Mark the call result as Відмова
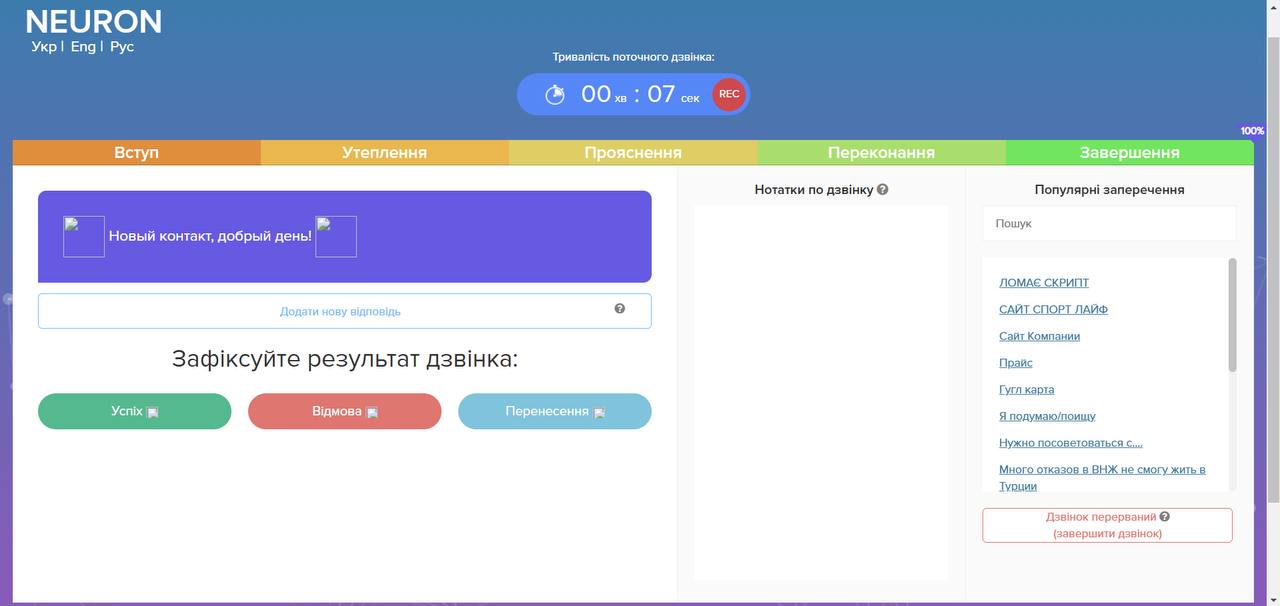The height and width of the screenshot is (606, 1280). click(345, 411)
